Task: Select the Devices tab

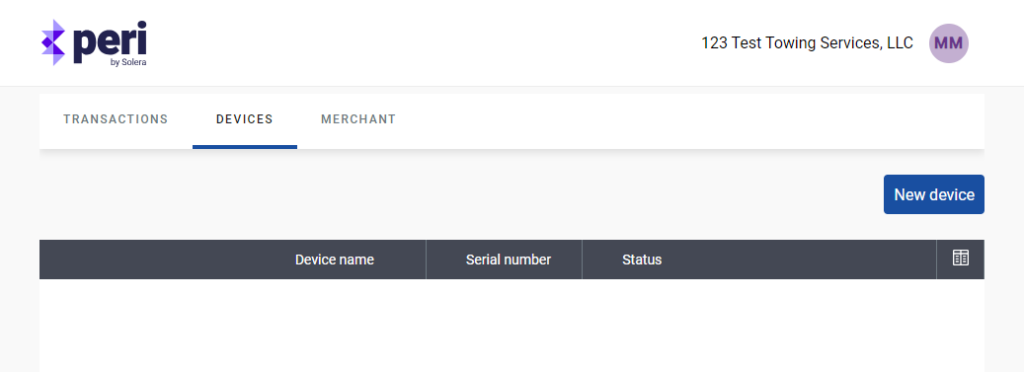Action: [x=244, y=119]
